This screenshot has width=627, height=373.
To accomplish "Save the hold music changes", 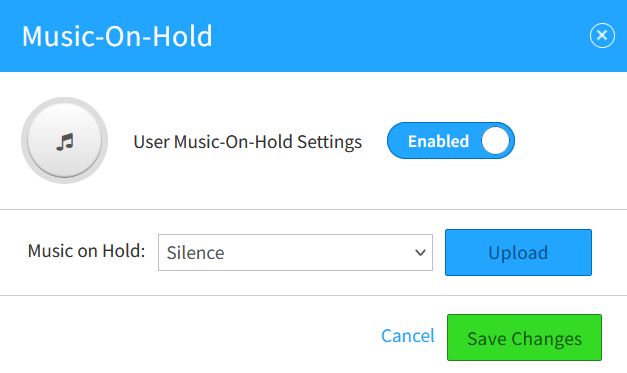I will pos(524,337).
